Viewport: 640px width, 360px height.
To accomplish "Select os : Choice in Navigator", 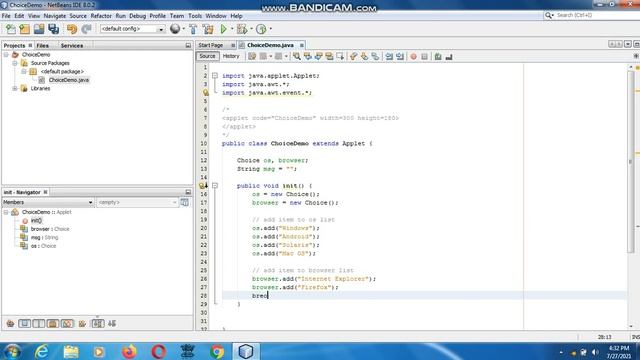I will coord(43,246).
